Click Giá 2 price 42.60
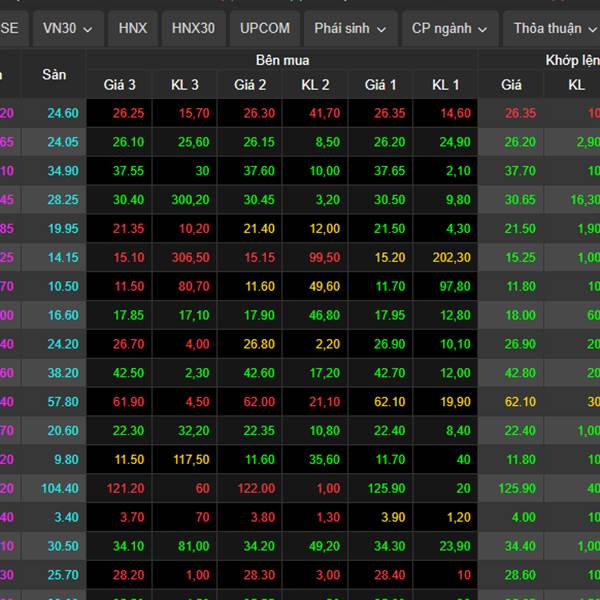This screenshot has height=600, width=600. click(259, 373)
